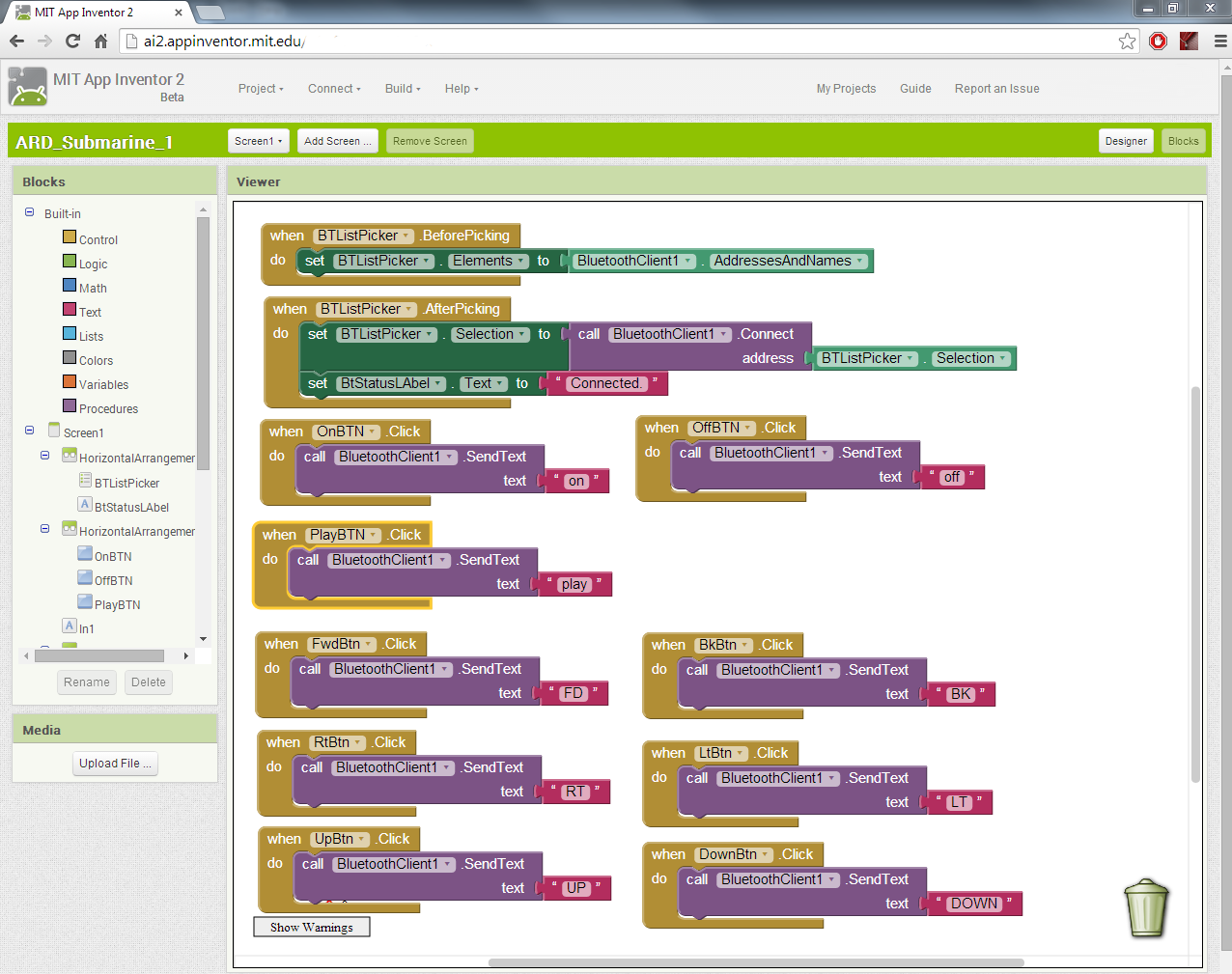The height and width of the screenshot is (974, 1232).
Task: Collapse the Built-in tree node
Action: [29, 212]
